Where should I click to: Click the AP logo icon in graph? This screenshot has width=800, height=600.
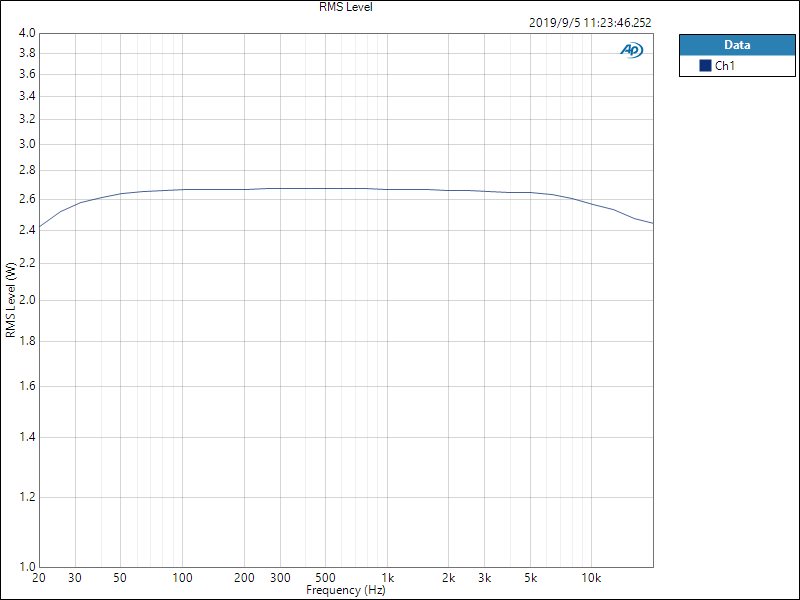(x=632, y=50)
